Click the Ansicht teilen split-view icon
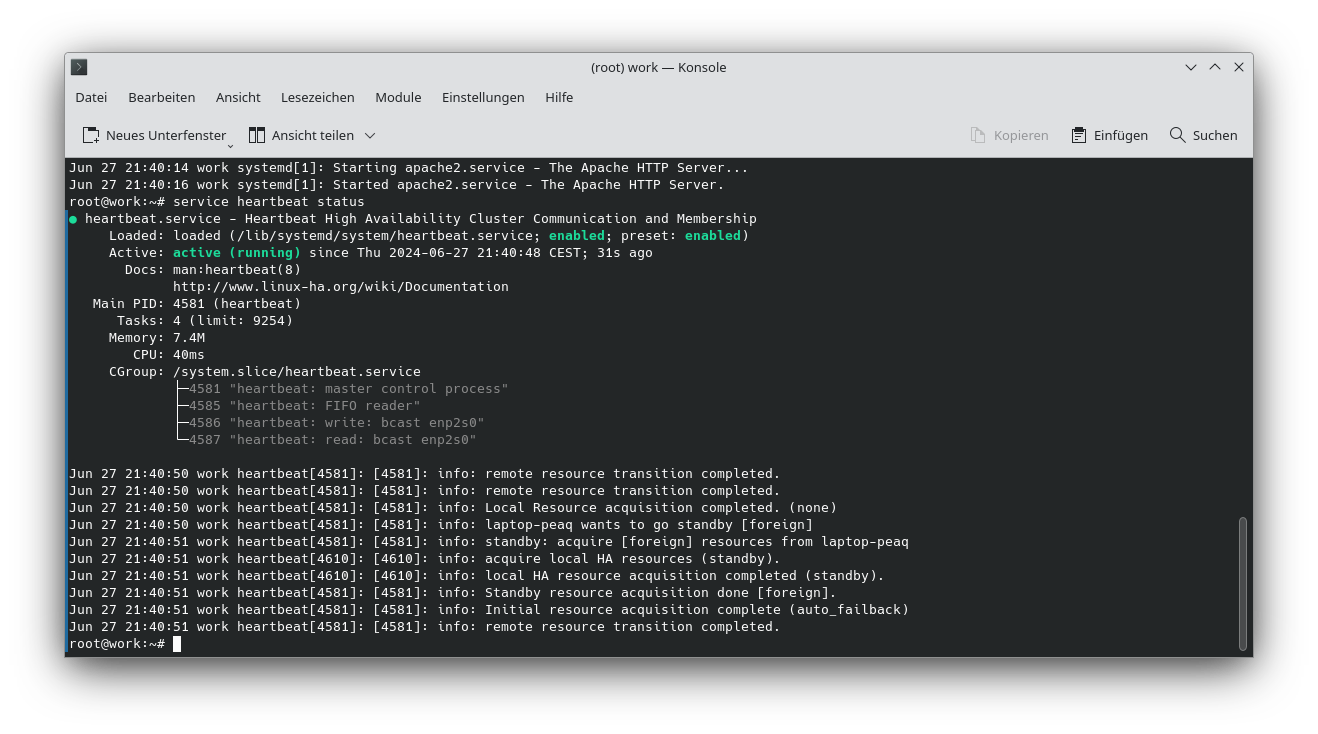Screen dimensions: 1318x734 pos(257,134)
